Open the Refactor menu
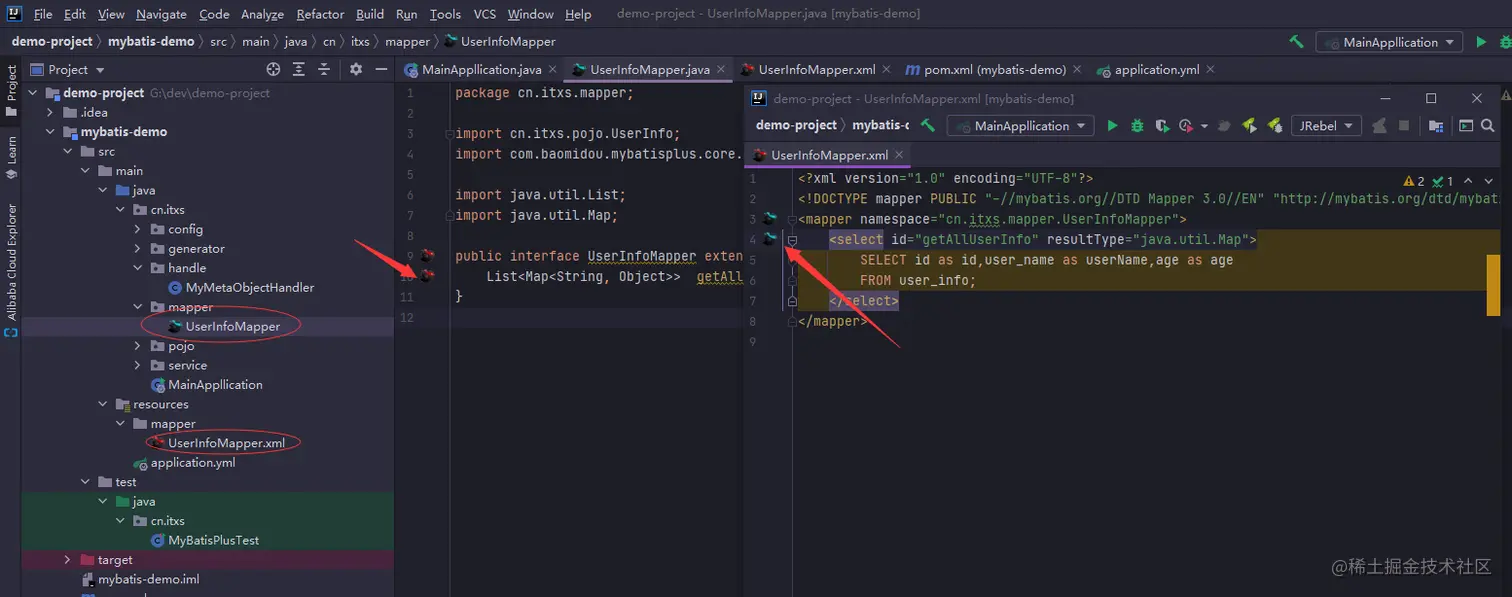1512x597 pixels. 320,14
